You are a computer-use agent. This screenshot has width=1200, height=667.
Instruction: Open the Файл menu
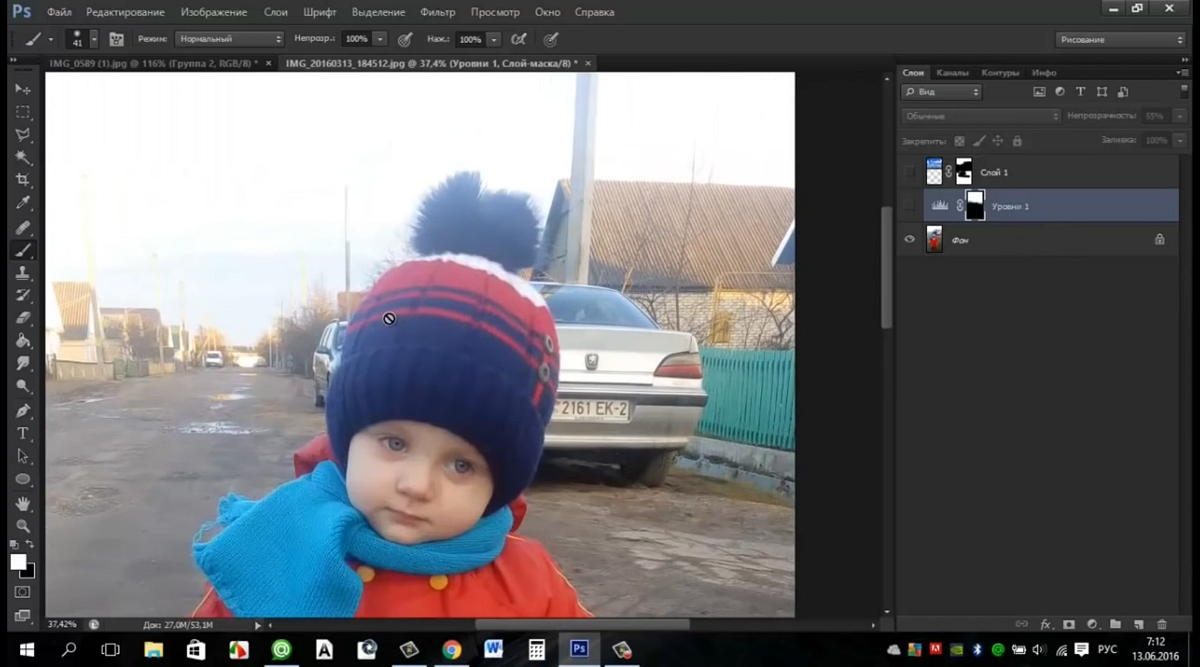59,12
